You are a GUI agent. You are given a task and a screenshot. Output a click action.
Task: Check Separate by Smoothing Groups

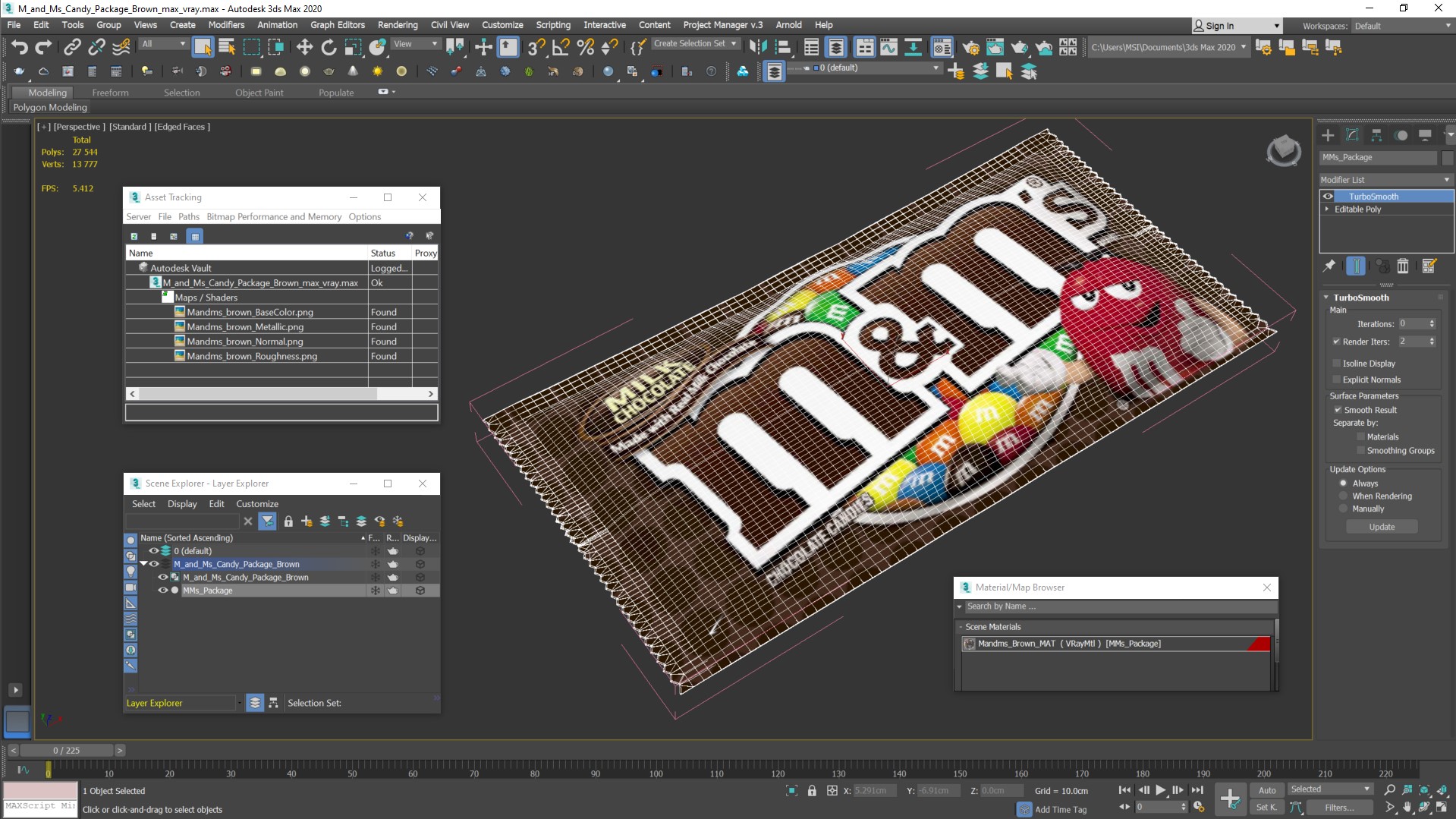click(1361, 450)
